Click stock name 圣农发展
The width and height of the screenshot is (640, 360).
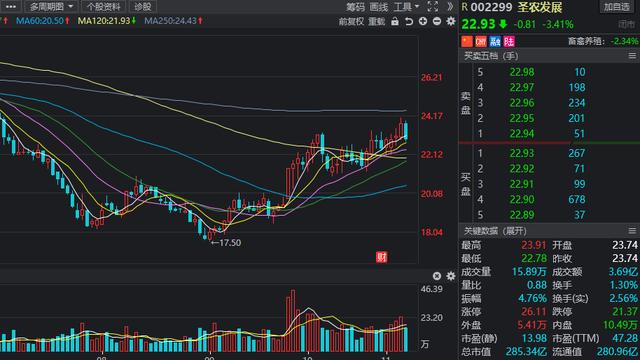(x=540, y=7)
